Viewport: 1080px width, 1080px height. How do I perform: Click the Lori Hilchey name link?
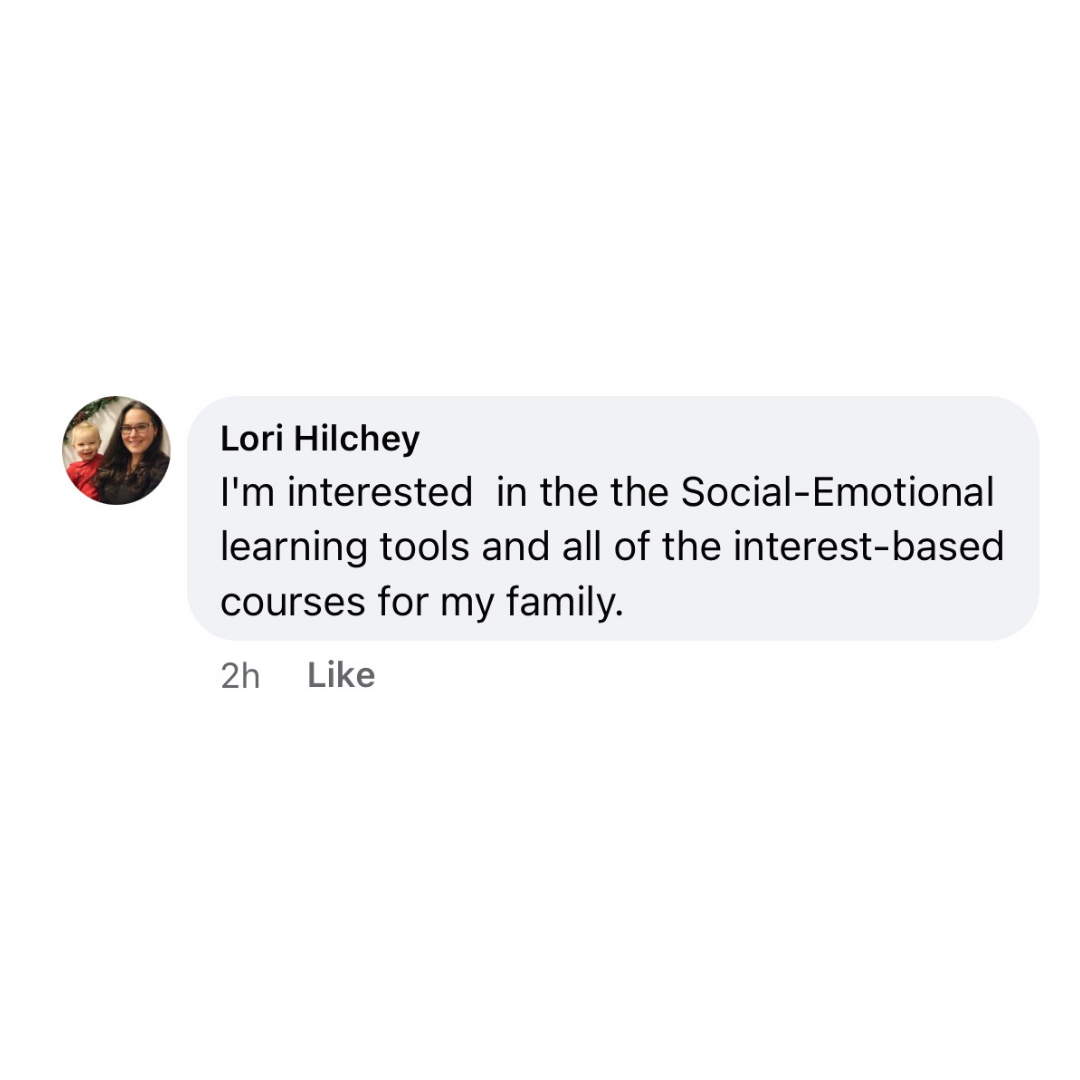pos(320,439)
